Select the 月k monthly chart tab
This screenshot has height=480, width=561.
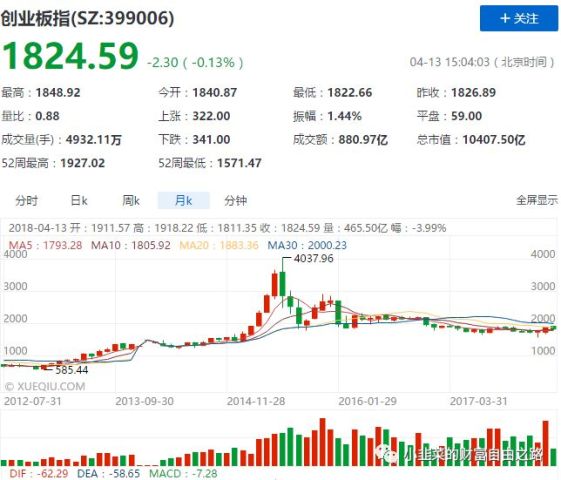184,201
